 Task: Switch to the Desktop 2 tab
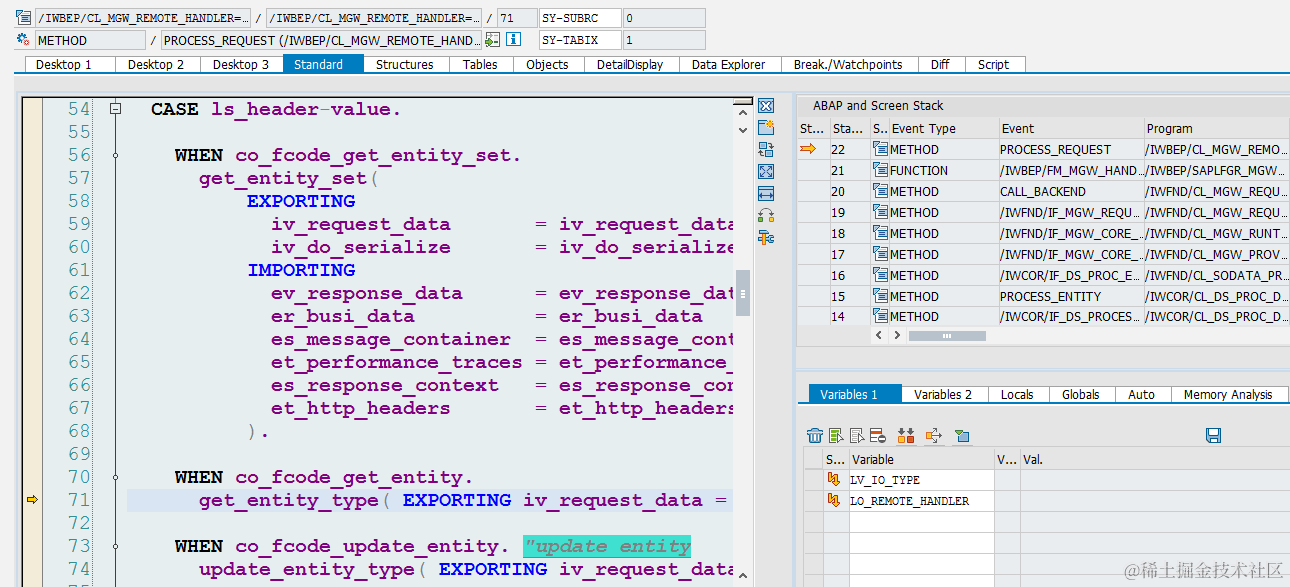click(156, 64)
